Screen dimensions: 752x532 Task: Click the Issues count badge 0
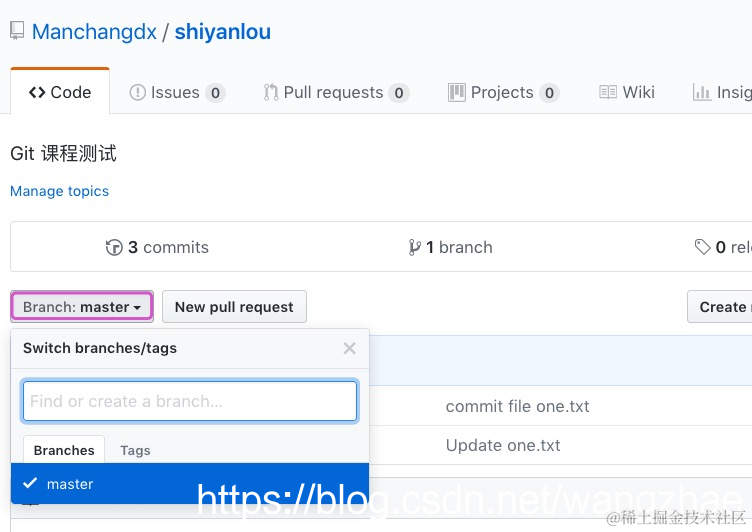tap(215, 93)
